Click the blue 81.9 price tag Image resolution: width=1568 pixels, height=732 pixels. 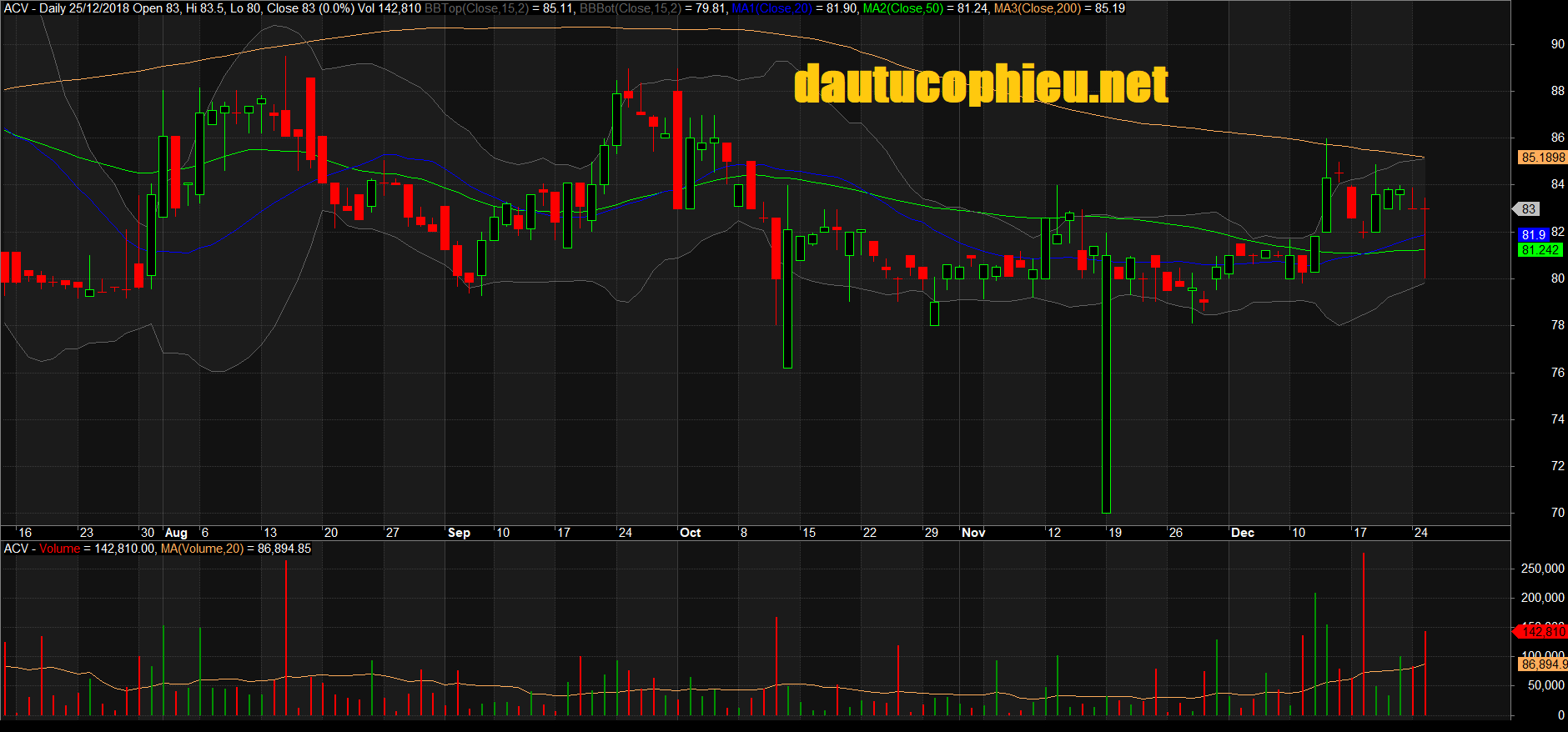tap(1532, 235)
